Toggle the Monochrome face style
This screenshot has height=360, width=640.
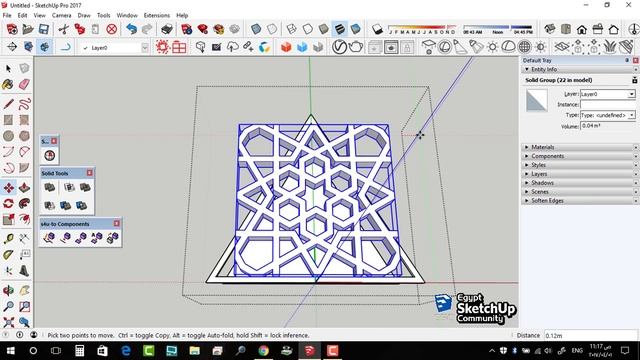356,29
